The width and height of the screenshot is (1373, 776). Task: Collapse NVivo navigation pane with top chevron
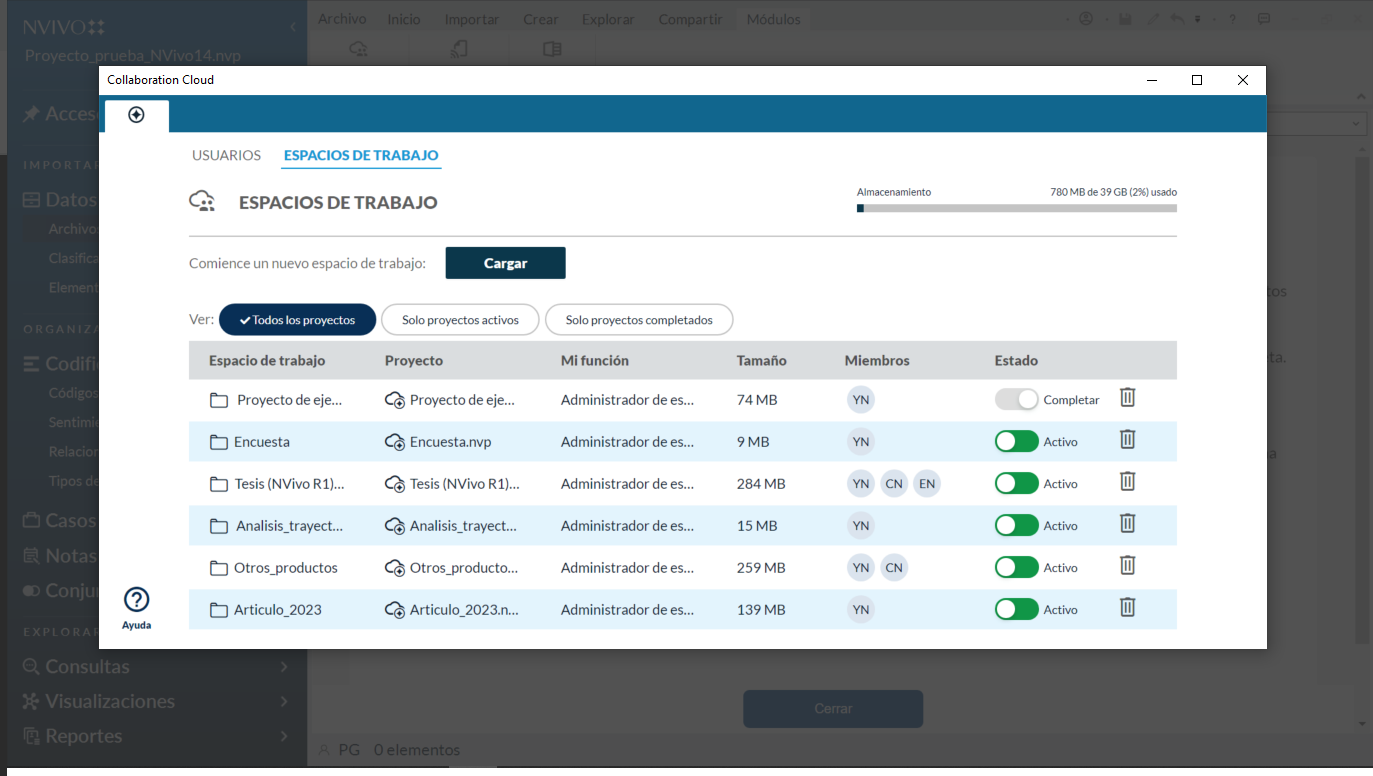click(x=292, y=27)
